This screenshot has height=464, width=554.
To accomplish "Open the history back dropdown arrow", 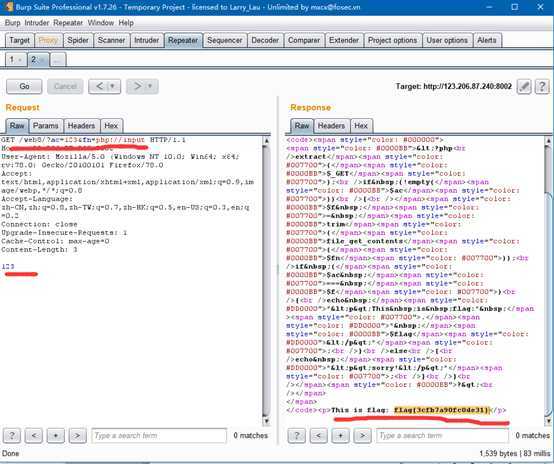I will coord(113,86).
